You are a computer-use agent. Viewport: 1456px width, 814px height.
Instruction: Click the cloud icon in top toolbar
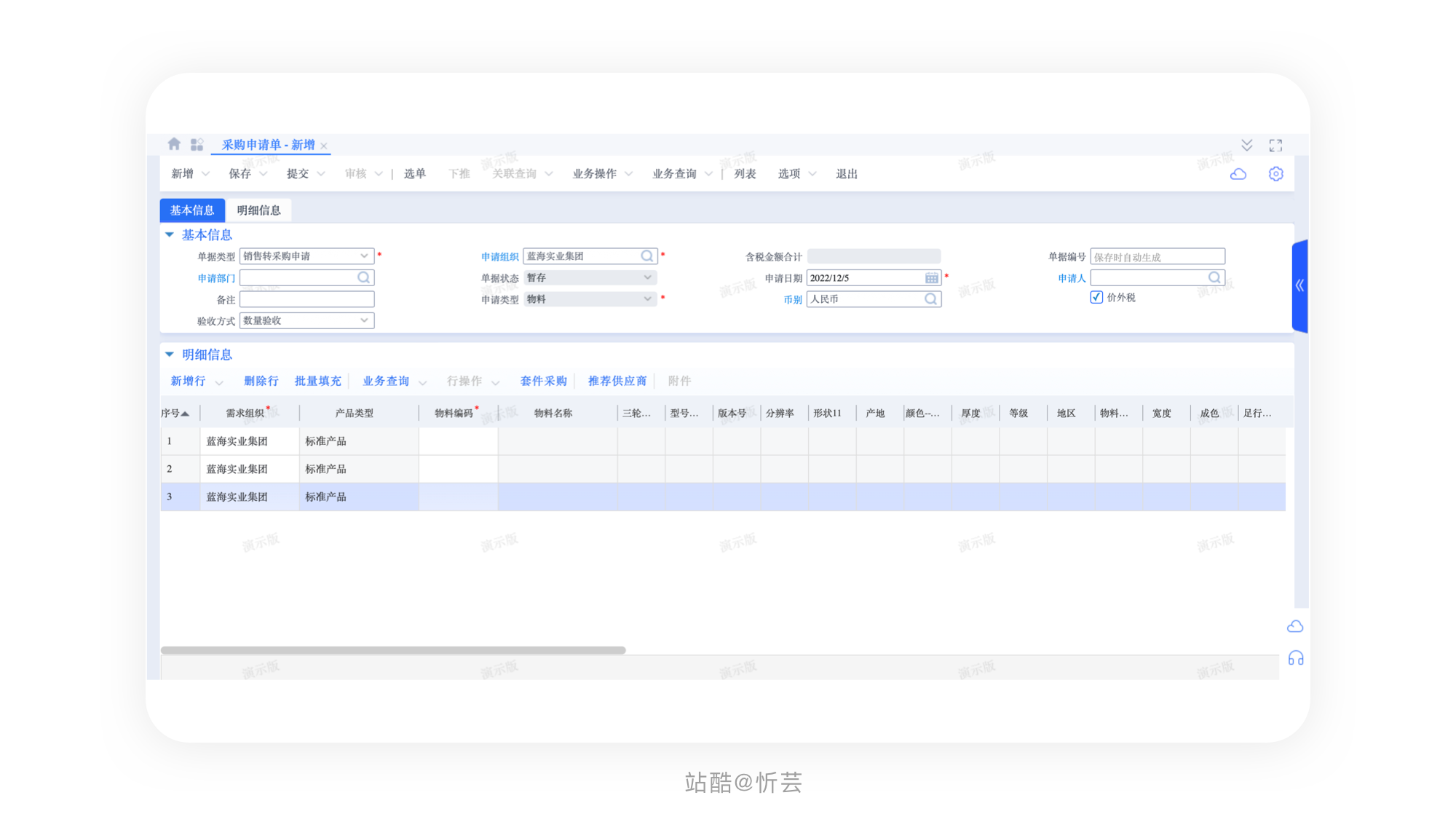1238,174
